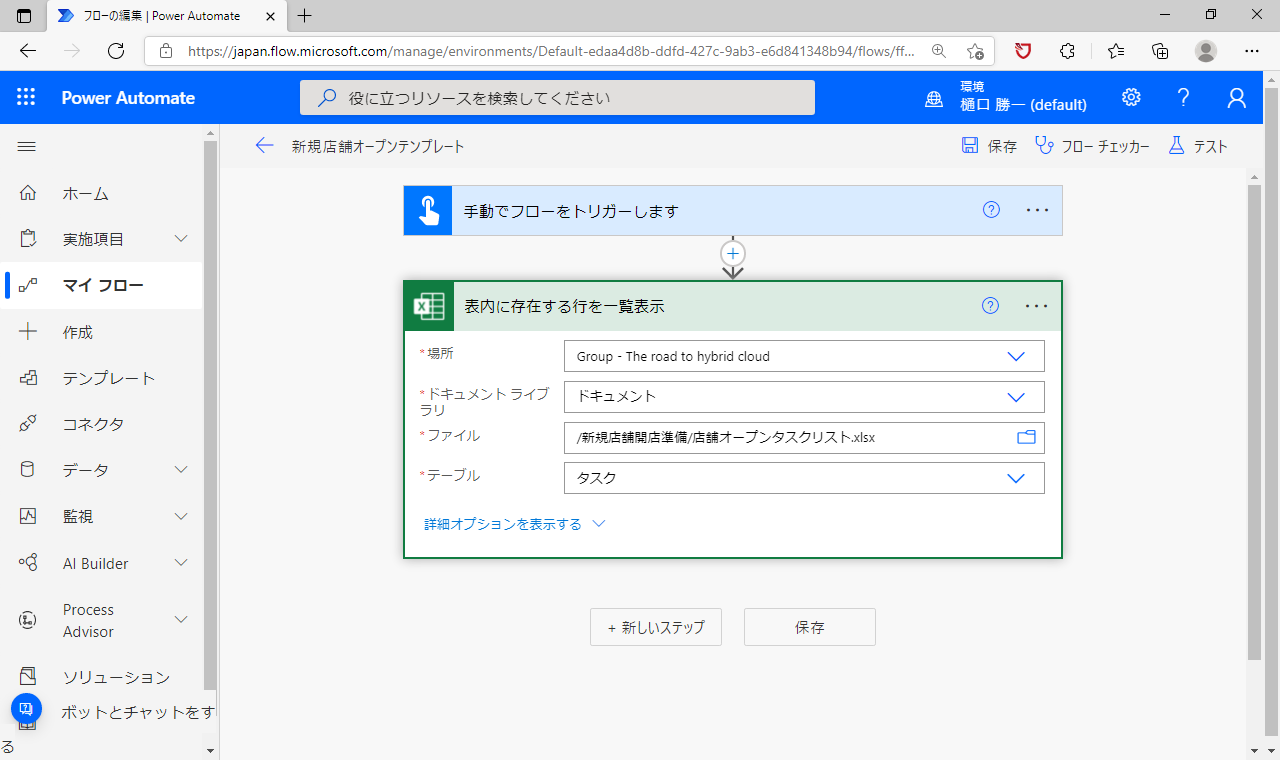Viewport: 1280px width, 760px height.
Task: Click the browser address bar URL
Action: [550, 51]
